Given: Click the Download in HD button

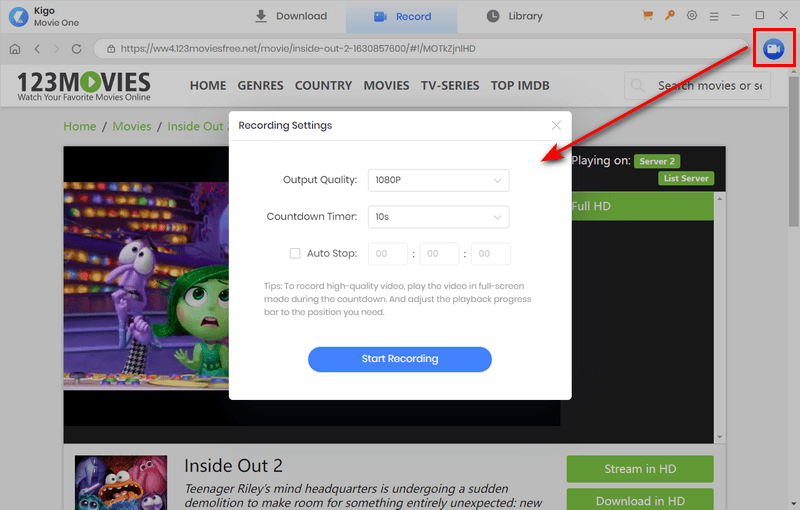Looking at the screenshot, I should (x=640, y=500).
